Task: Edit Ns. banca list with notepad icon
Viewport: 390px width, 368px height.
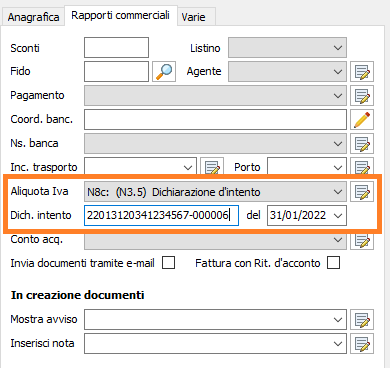Action: point(362,143)
